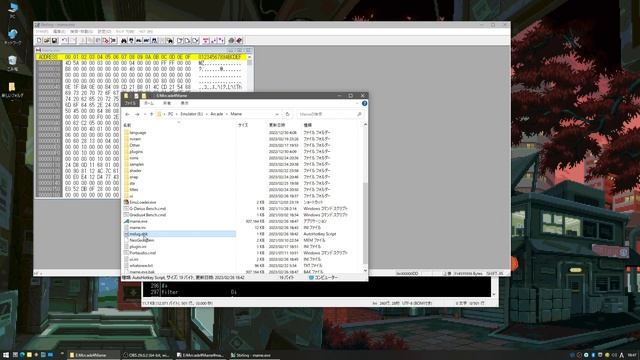Image resolution: width=640 pixels, height=360 pixels.
Task: Select the Gradius4 Bench.cmd file
Action: (148, 215)
